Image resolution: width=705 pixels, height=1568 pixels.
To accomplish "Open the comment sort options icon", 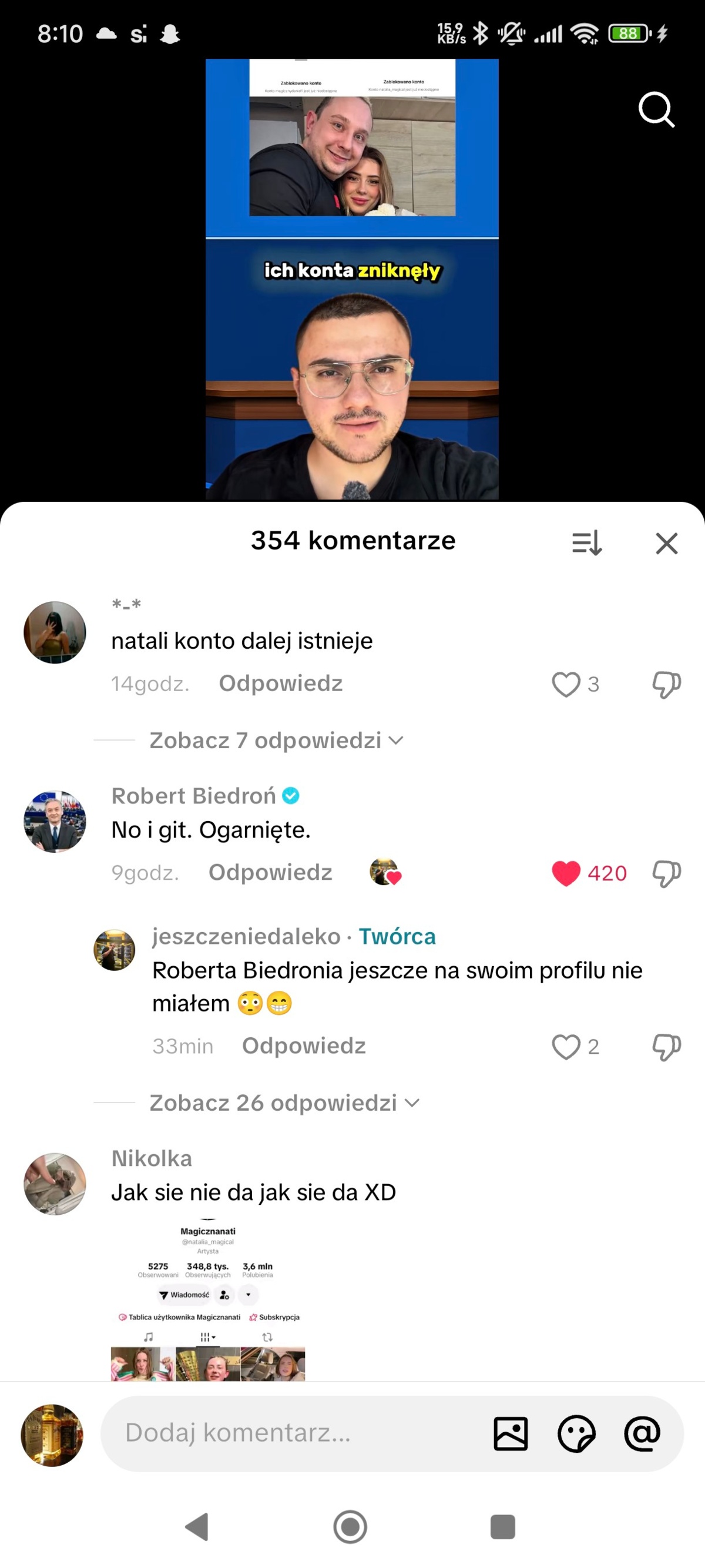I will (x=587, y=542).
